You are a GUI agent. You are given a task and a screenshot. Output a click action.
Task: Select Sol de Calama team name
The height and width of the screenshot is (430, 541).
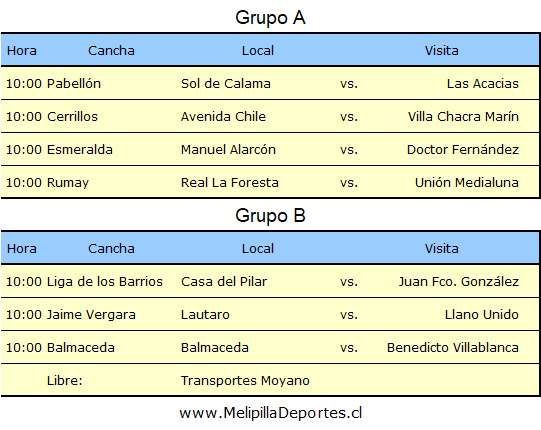(x=226, y=84)
